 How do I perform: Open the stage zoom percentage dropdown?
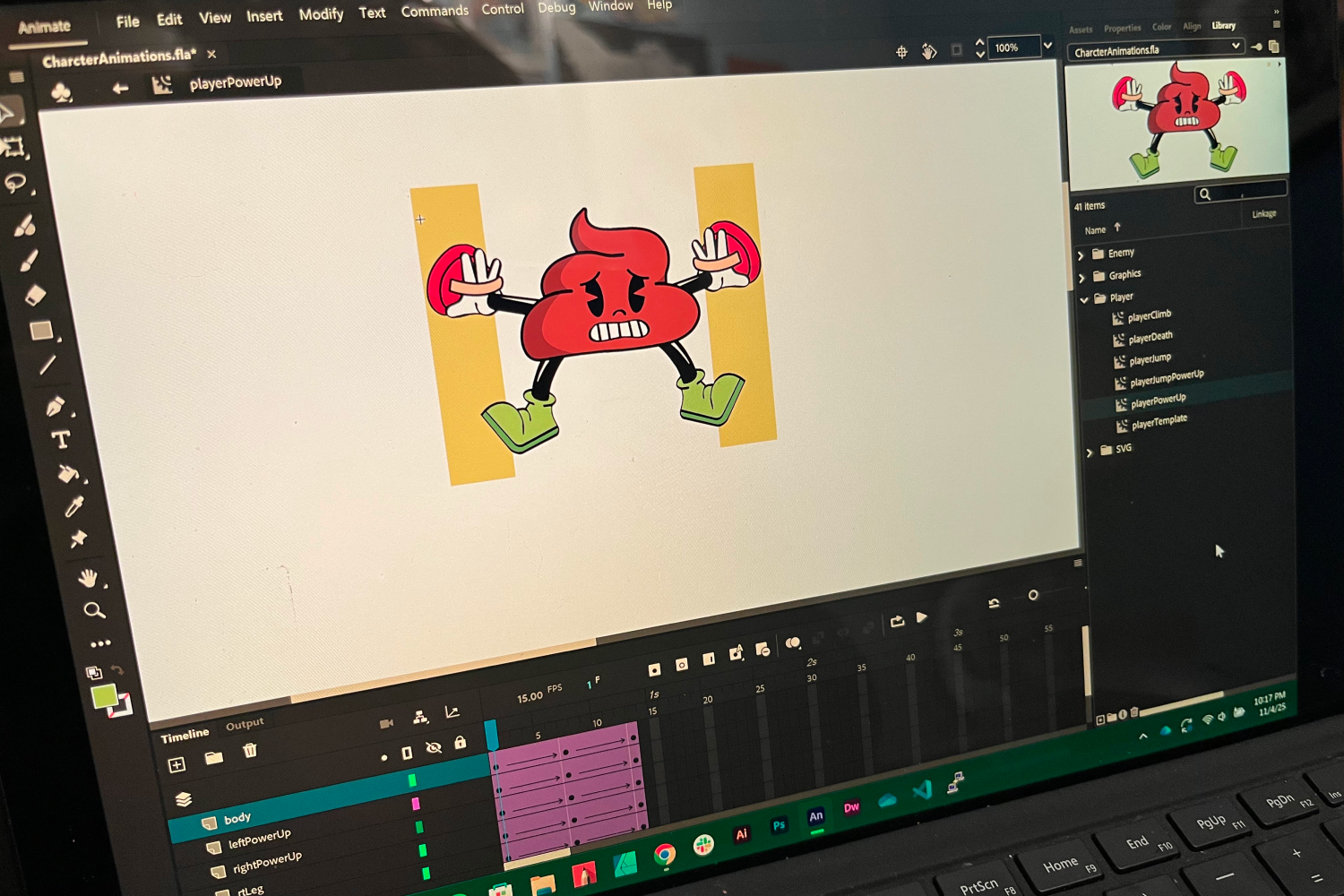click(x=1047, y=45)
